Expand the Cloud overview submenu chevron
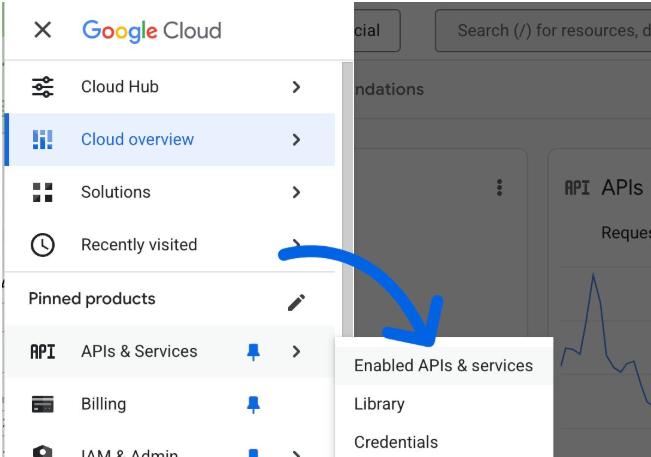 (296, 140)
